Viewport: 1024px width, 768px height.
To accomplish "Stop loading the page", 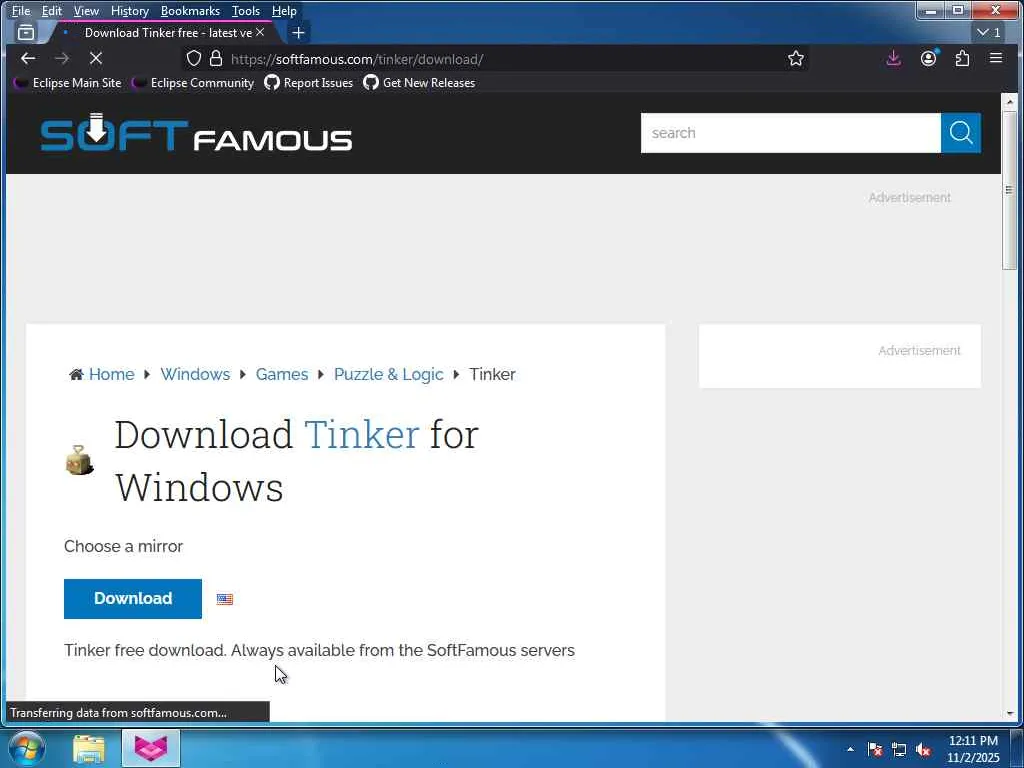I will (x=96, y=59).
